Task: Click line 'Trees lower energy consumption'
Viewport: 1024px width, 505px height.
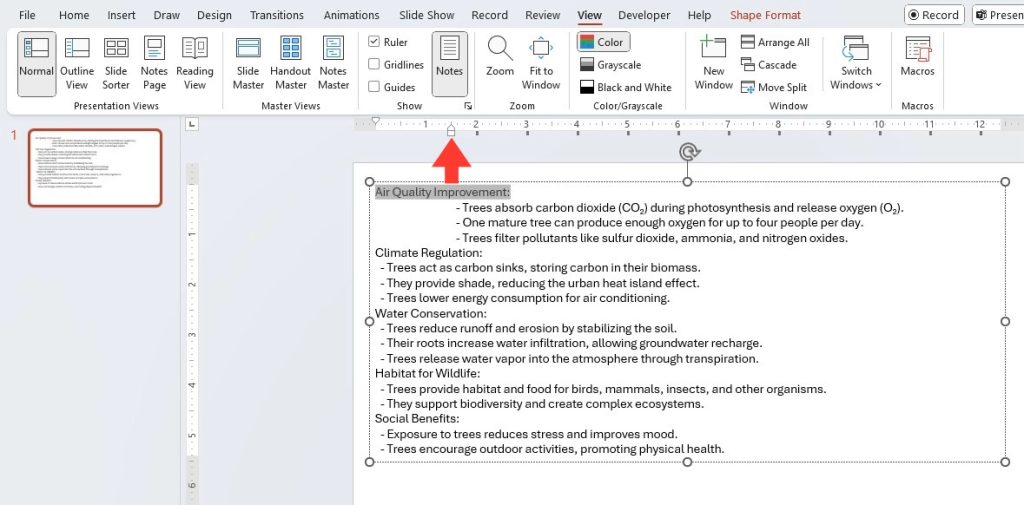Action: pos(524,299)
